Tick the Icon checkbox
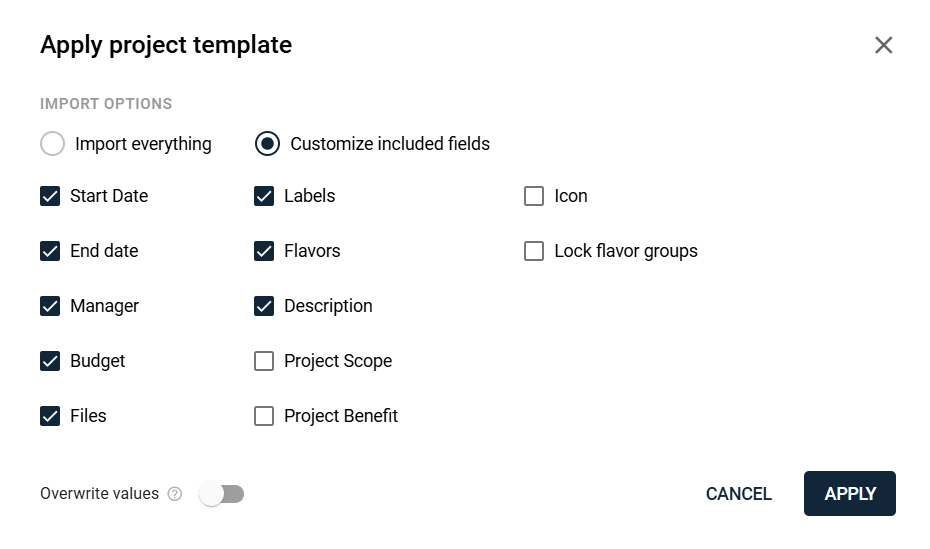 point(534,196)
